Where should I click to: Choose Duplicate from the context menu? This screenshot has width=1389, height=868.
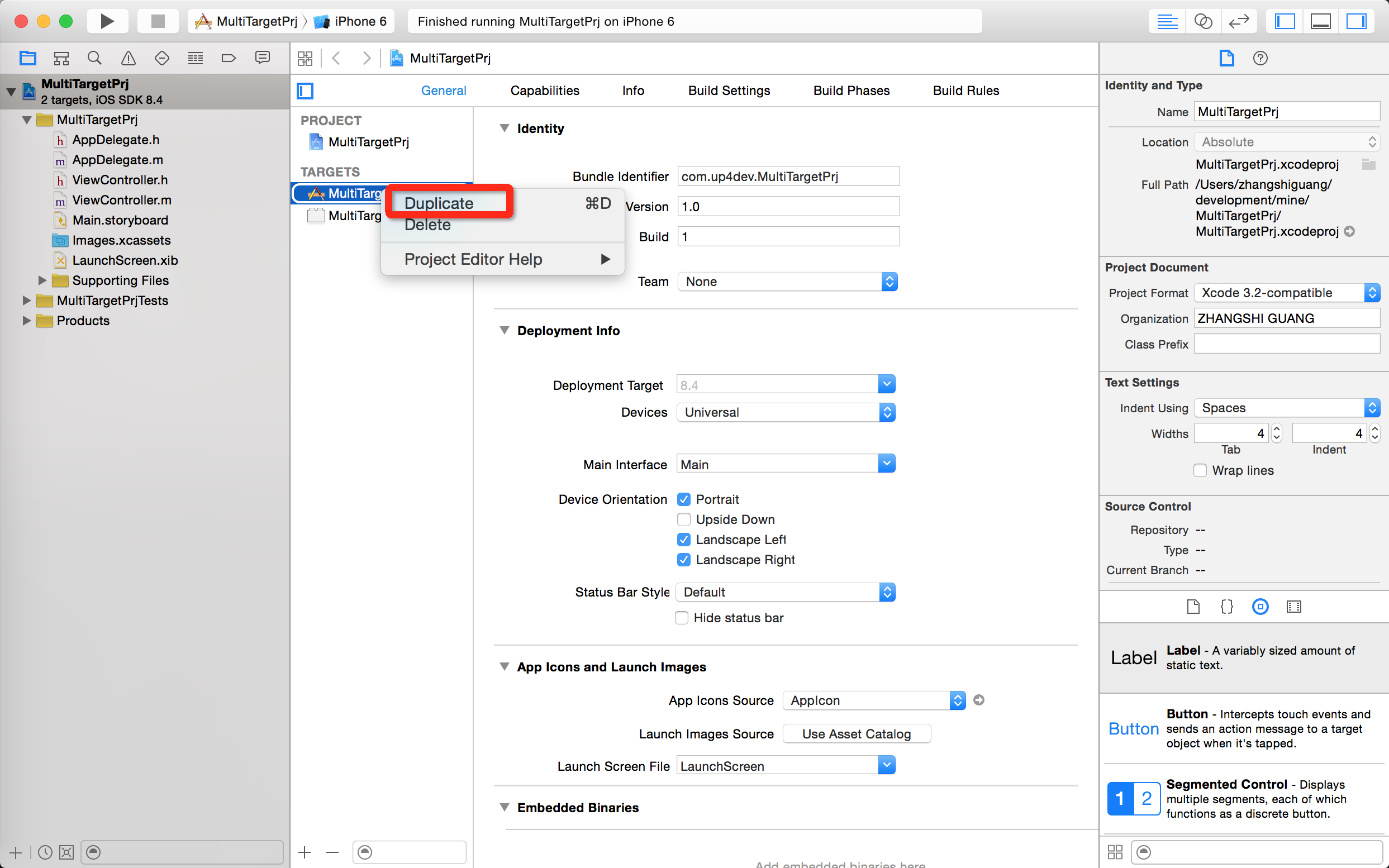click(439, 203)
